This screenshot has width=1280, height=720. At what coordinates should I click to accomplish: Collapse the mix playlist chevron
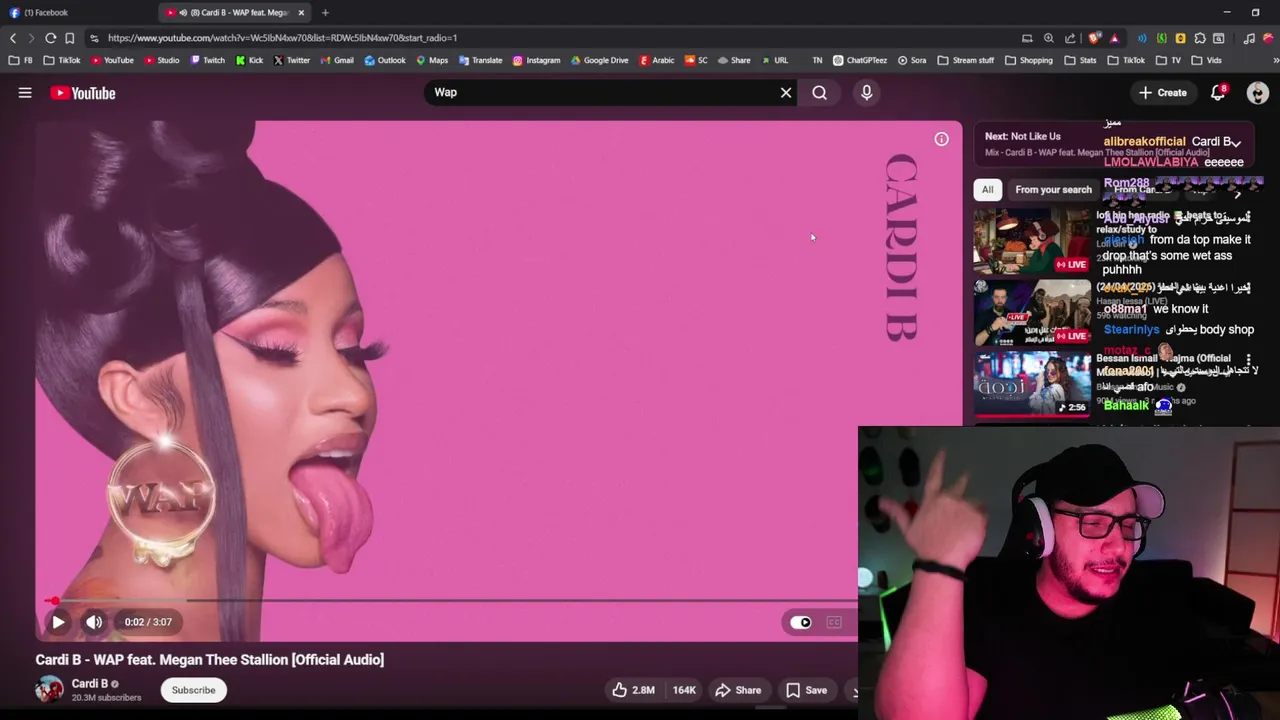click(1236, 143)
